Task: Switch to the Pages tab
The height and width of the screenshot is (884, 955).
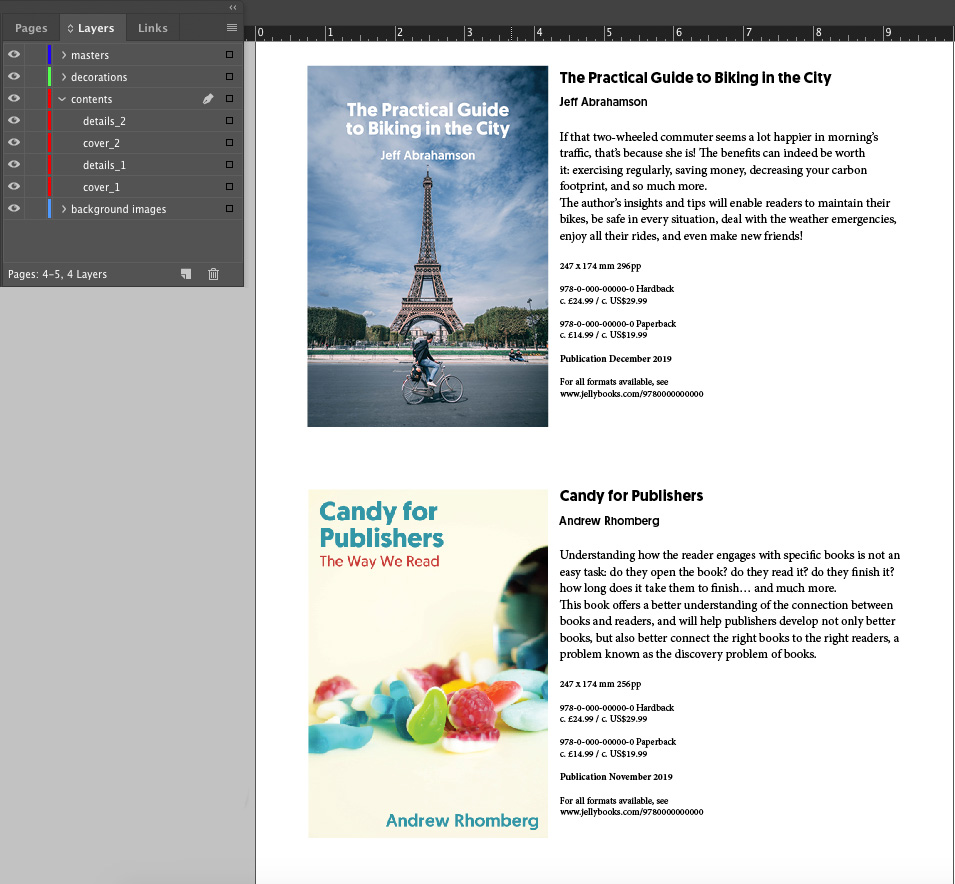Action: [31, 28]
